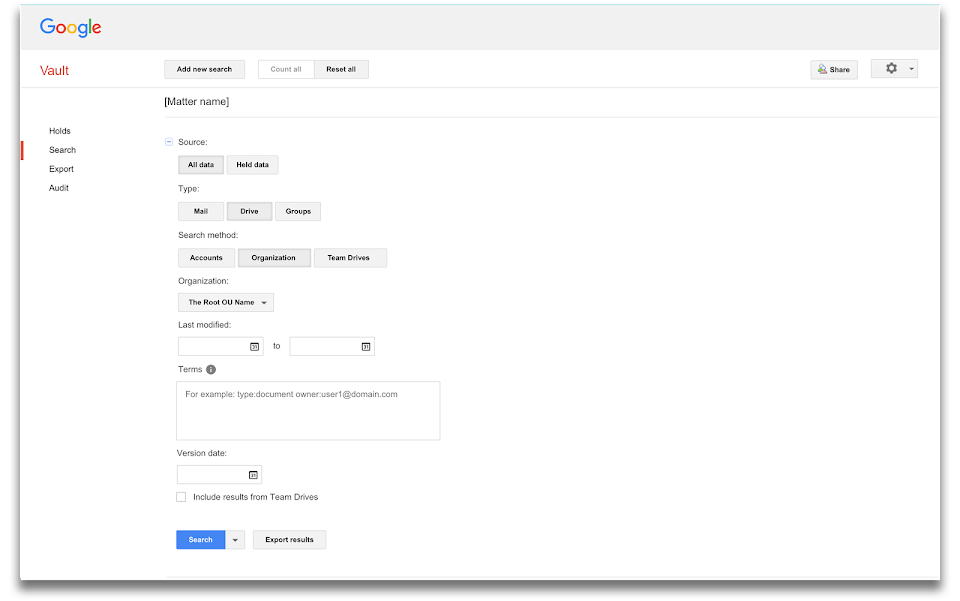Viewport: 960px width, 601px height.
Task: Click inside the Terms text area
Action: click(x=307, y=410)
